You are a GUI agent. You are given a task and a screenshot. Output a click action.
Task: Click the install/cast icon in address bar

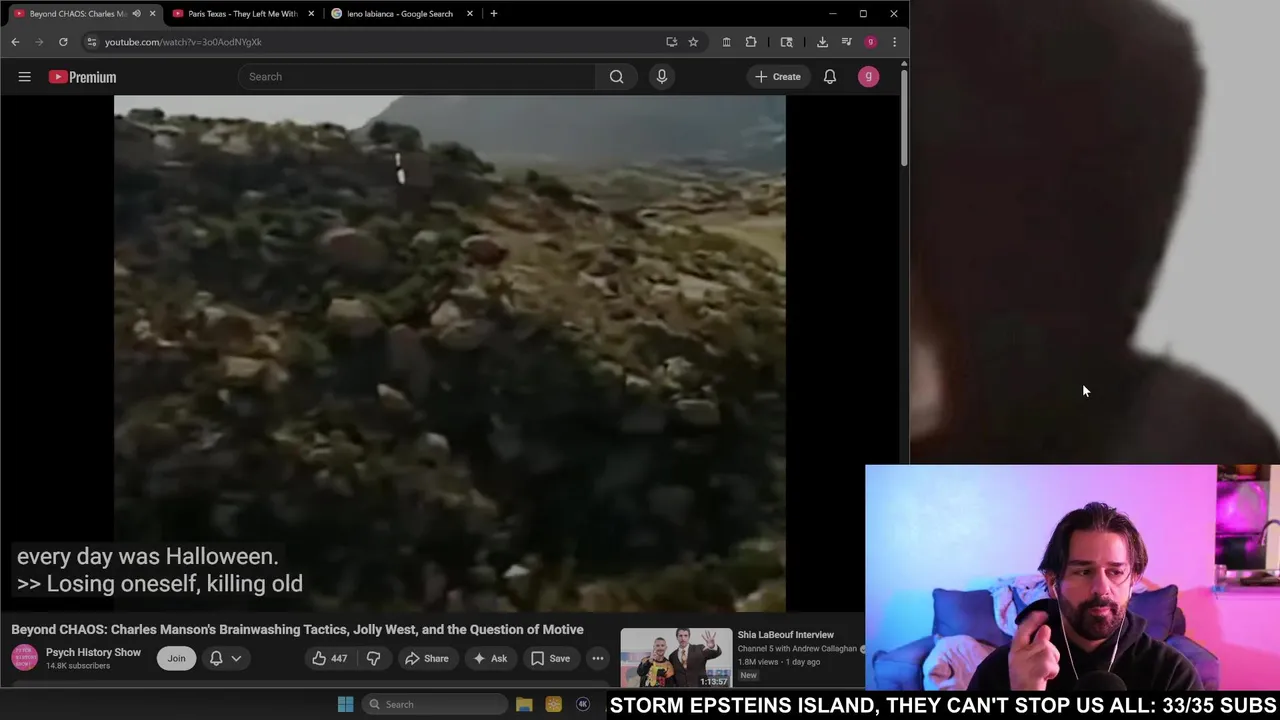(x=672, y=42)
